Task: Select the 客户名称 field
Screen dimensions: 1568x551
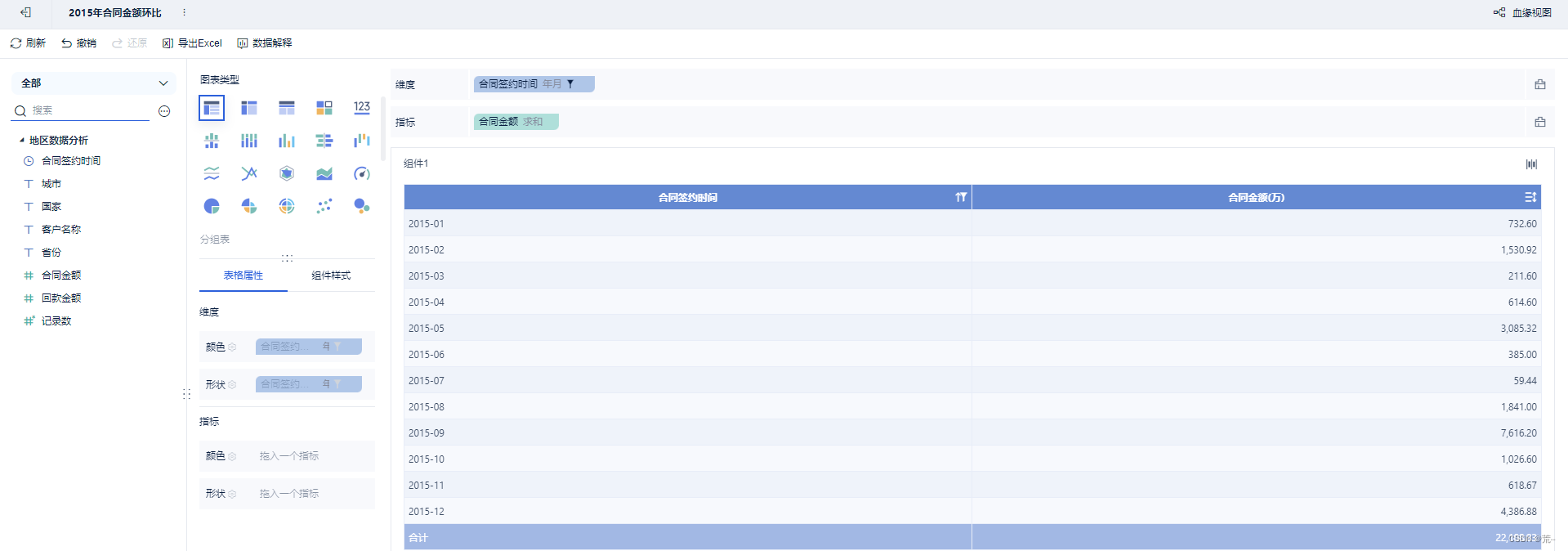Action: click(x=61, y=230)
